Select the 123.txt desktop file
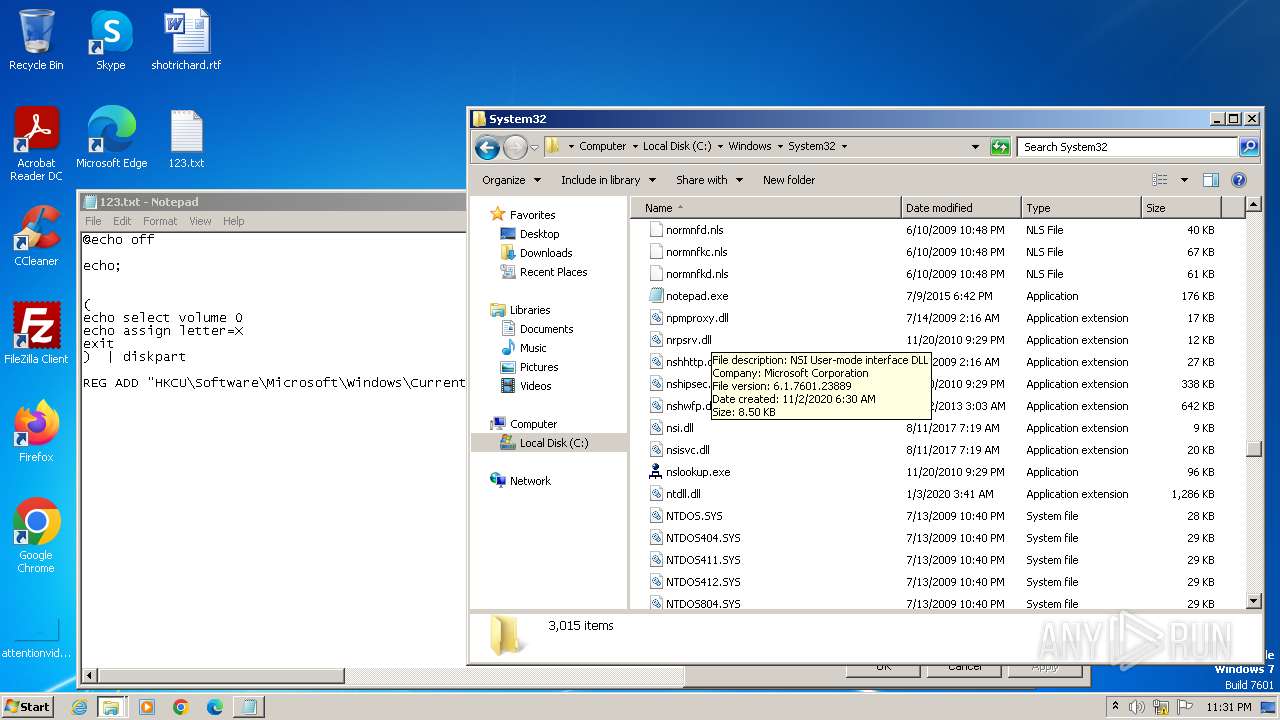The height and width of the screenshot is (720, 1280). pyautogui.click(x=186, y=138)
